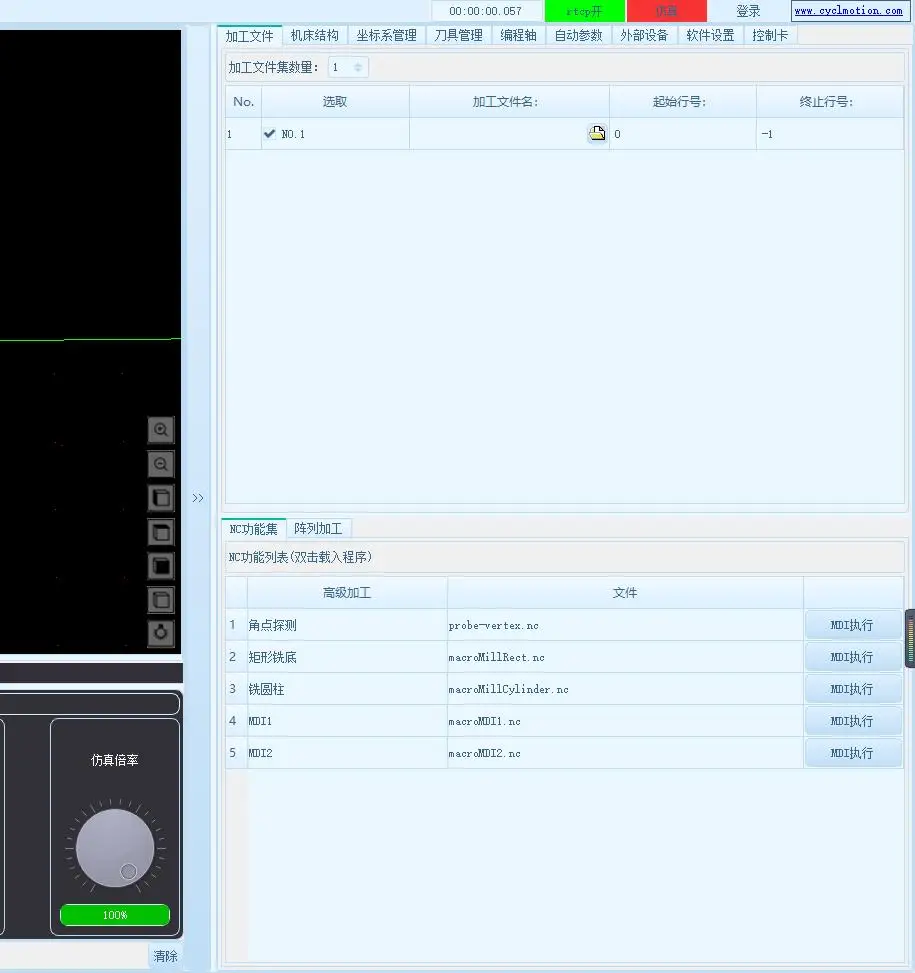The height and width of the screenshot is (973, 915).
Task: Switch to 刀具管理 tab
Action: point(458,35)
